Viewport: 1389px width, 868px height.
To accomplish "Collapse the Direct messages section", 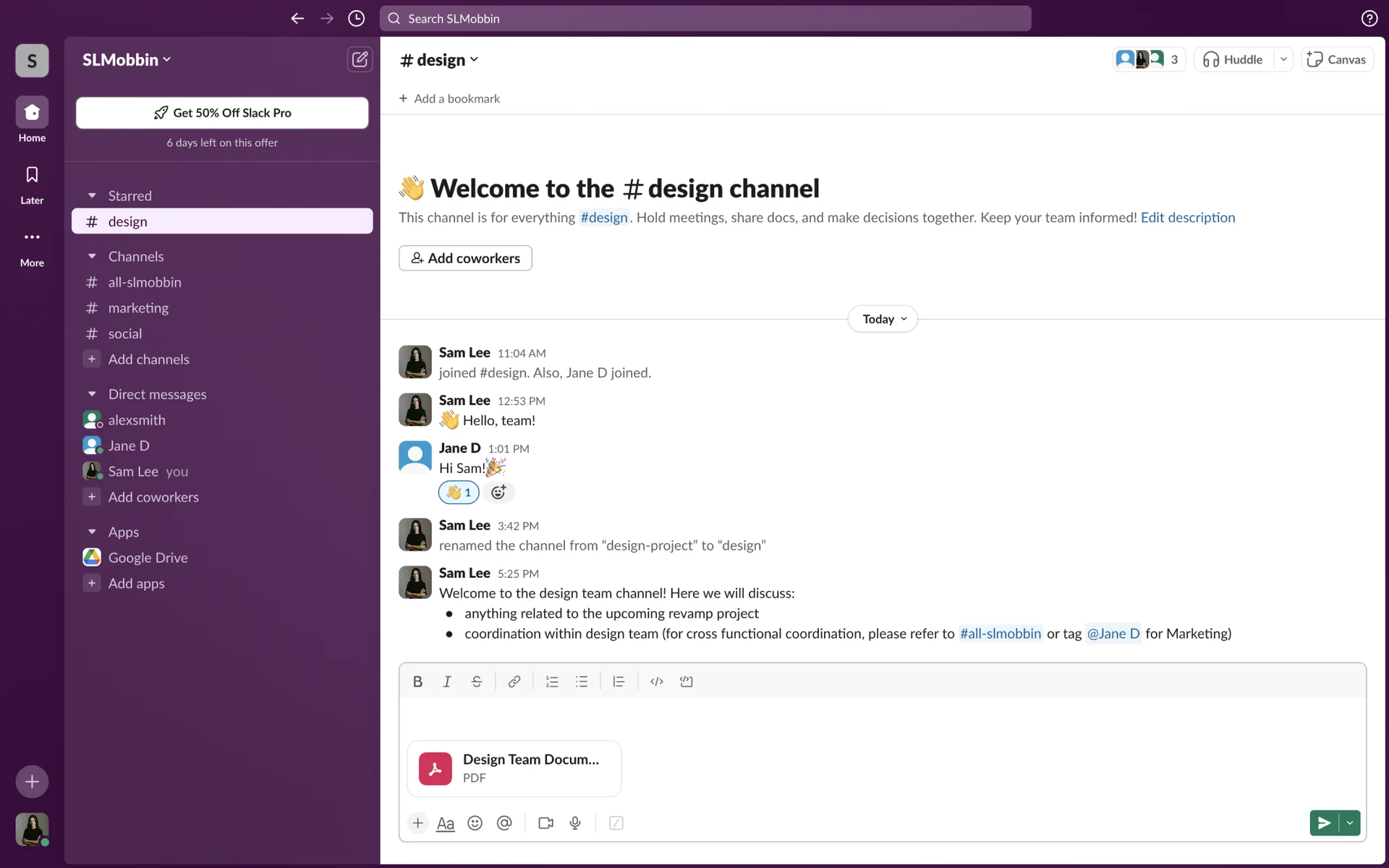I will (92, 394).
